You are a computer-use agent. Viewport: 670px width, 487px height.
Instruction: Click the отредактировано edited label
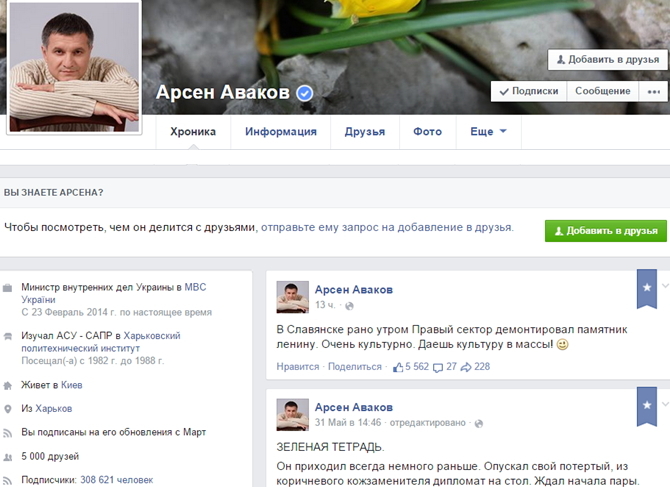[428, 423]
